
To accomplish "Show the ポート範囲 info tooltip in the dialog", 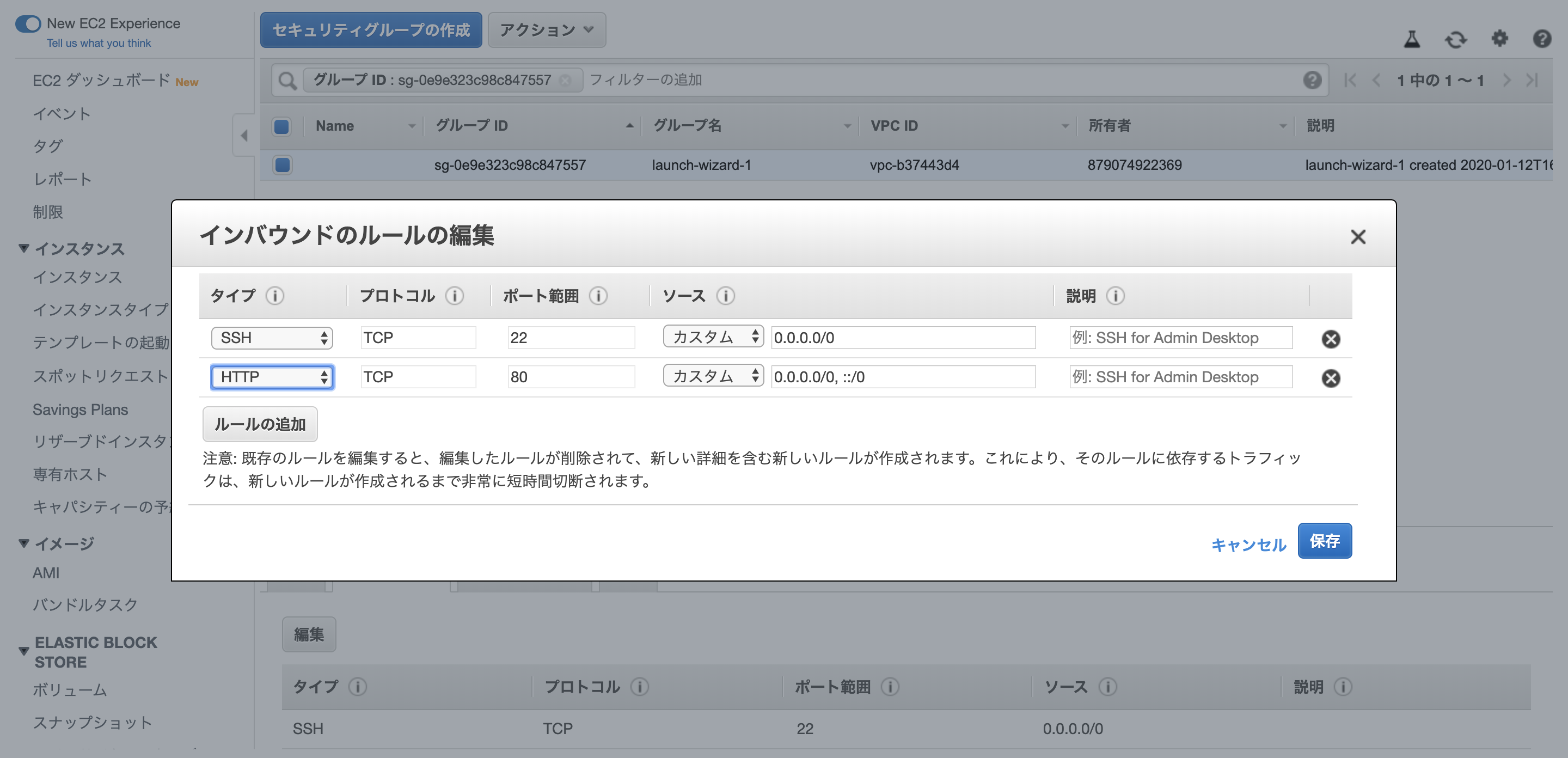I will pos(599,297).
